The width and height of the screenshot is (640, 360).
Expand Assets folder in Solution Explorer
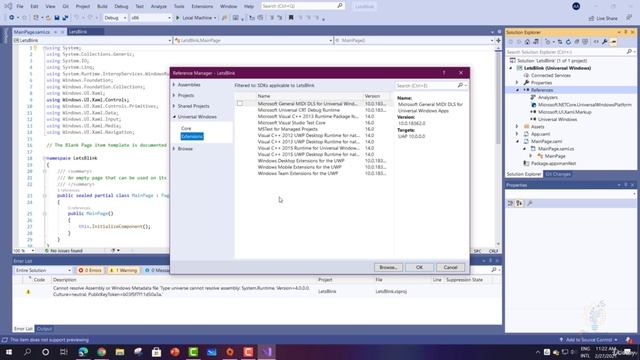point(517,127)
